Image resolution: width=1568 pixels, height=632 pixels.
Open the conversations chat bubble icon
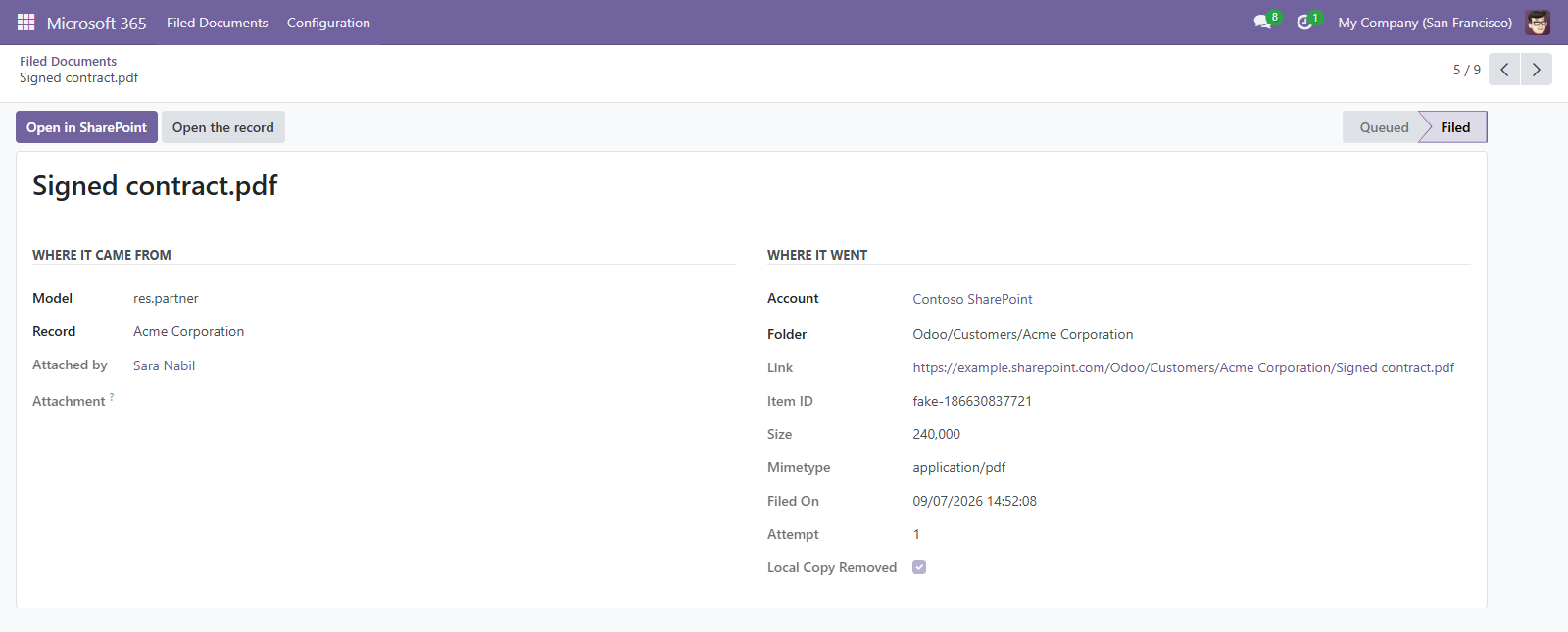(1262, 22)
